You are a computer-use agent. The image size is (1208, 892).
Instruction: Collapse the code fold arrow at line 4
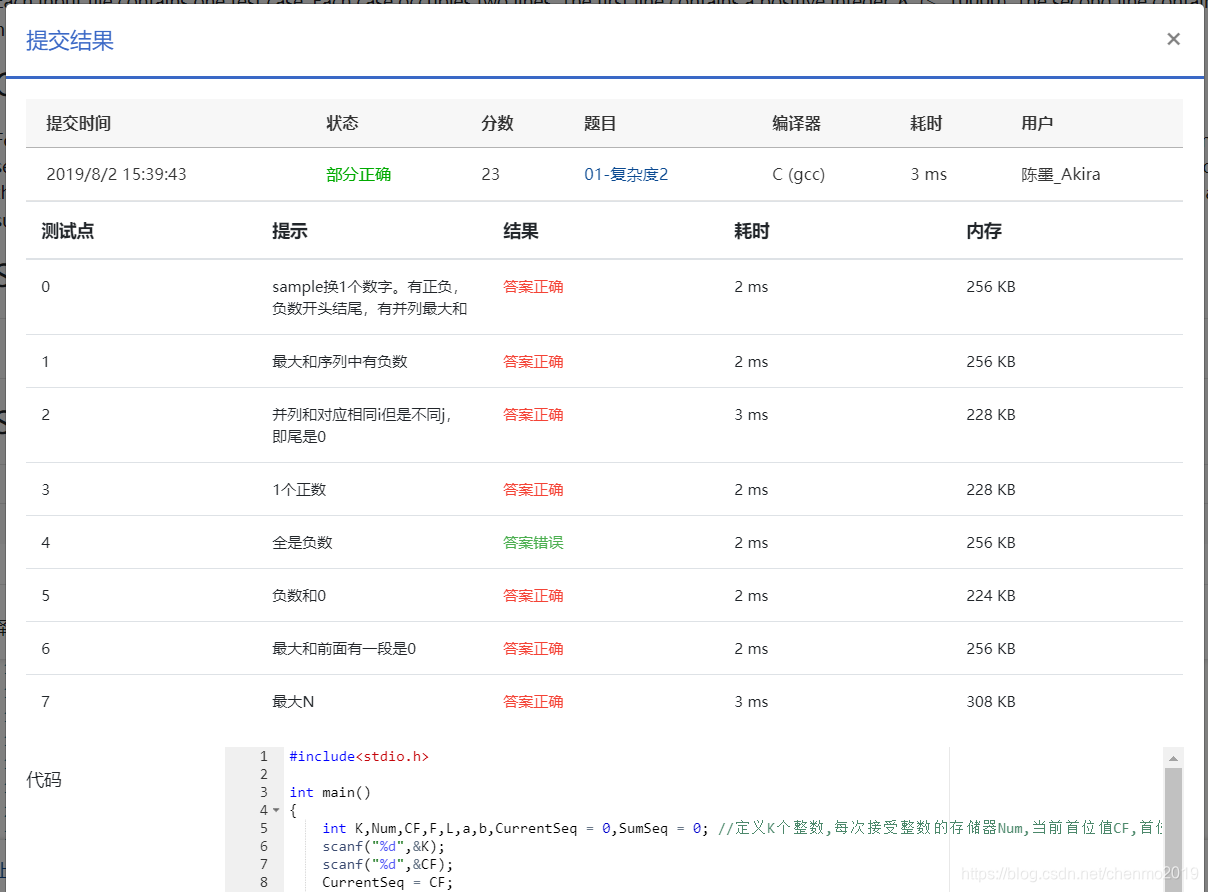point(276,810)
